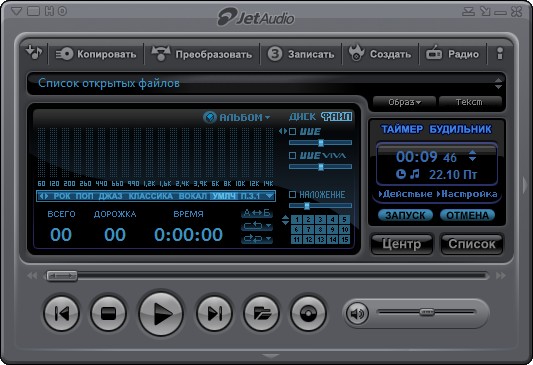Enable the BBE ViVA checkbox

tap(292, 156)
